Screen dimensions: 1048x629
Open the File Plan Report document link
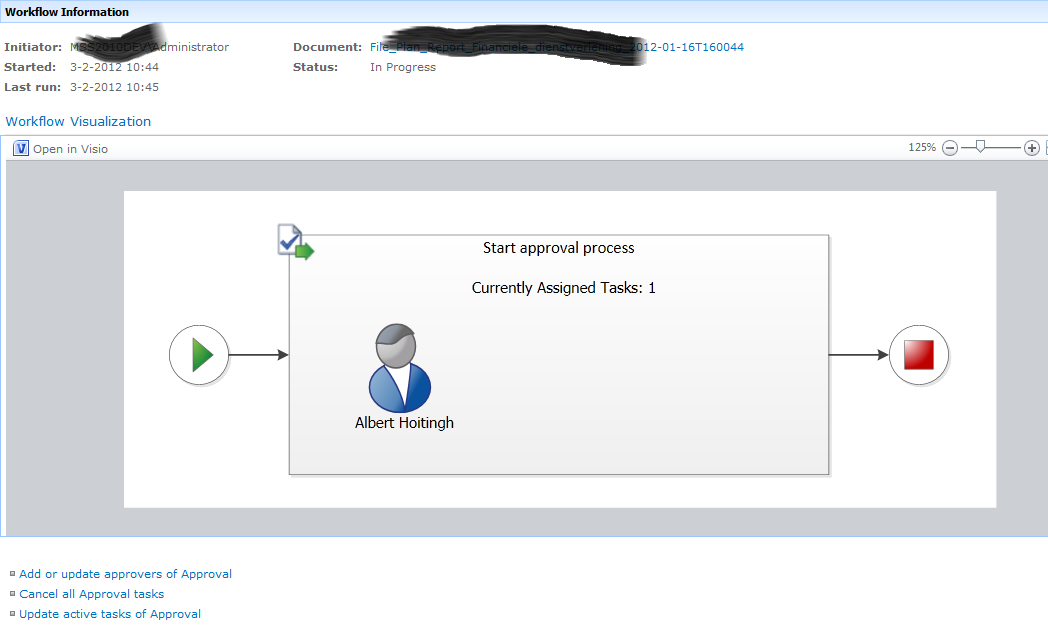click(556, 47)
